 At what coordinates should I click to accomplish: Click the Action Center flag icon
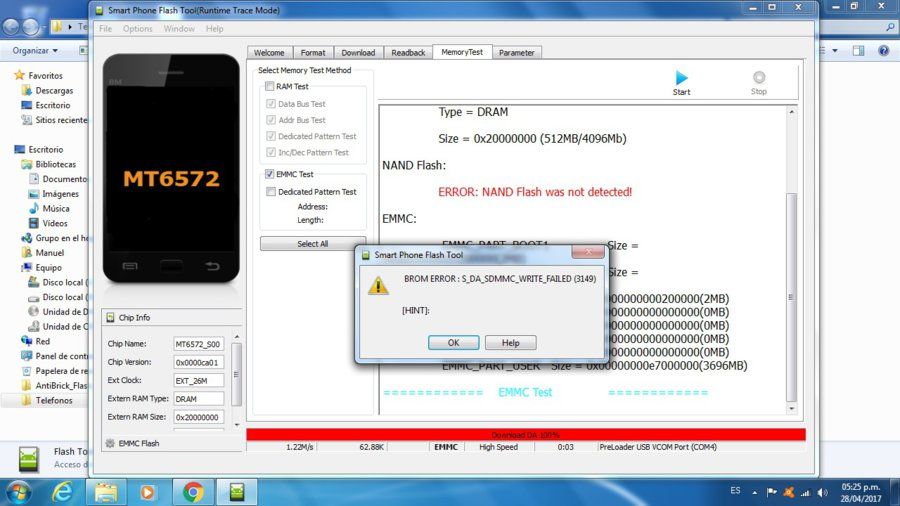coord(772,492)
